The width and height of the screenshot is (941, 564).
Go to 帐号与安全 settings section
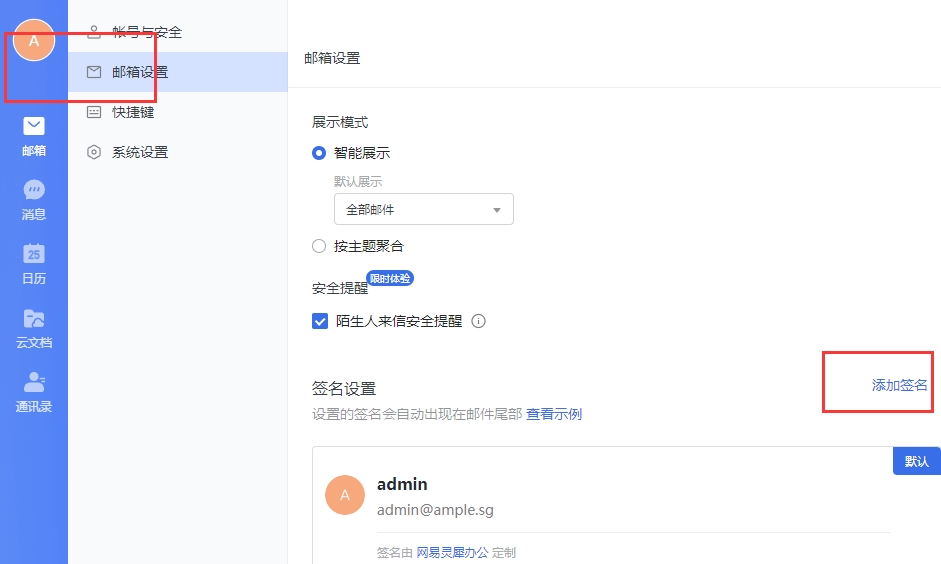(x=147, y=32)
